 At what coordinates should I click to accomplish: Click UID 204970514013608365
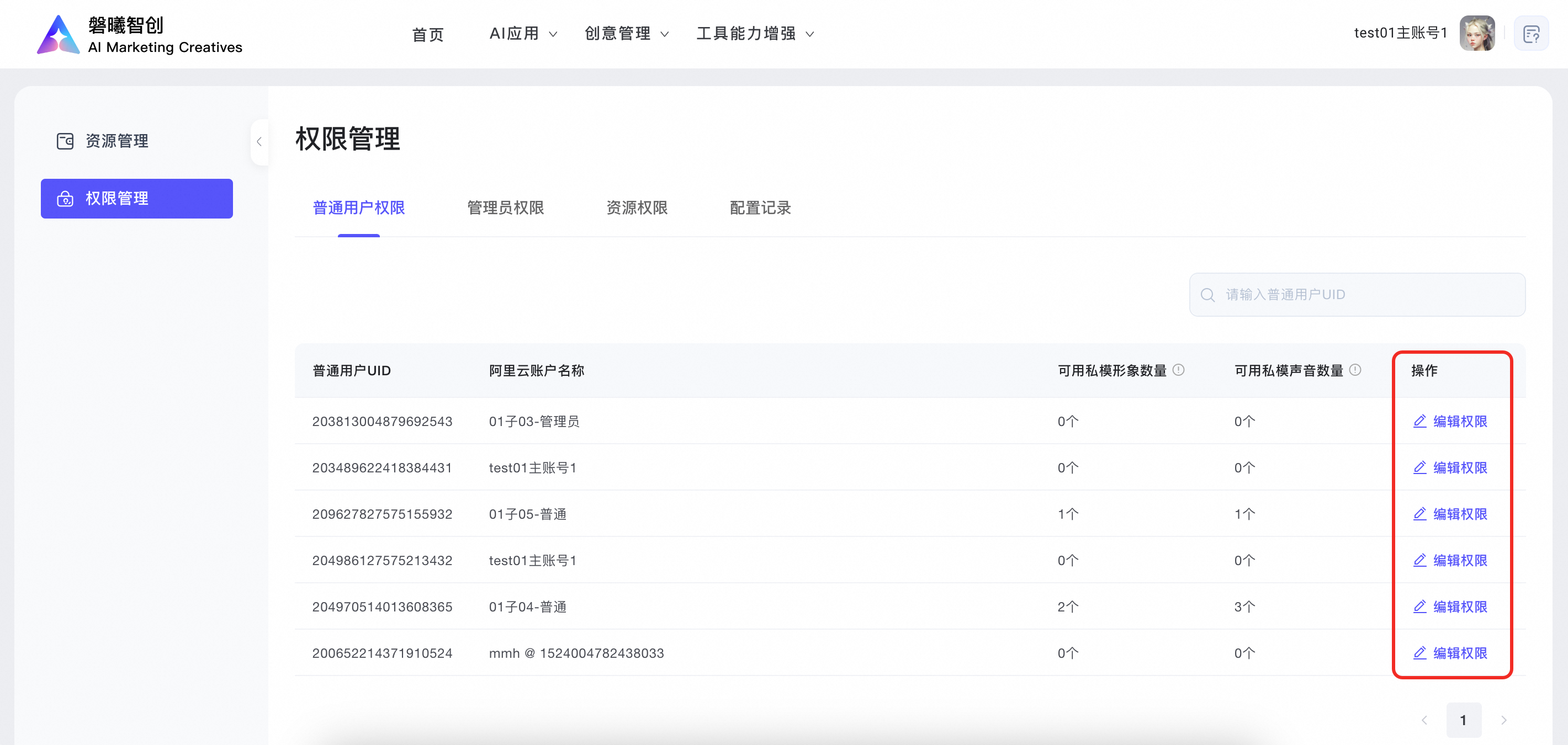tap(382, 606)
